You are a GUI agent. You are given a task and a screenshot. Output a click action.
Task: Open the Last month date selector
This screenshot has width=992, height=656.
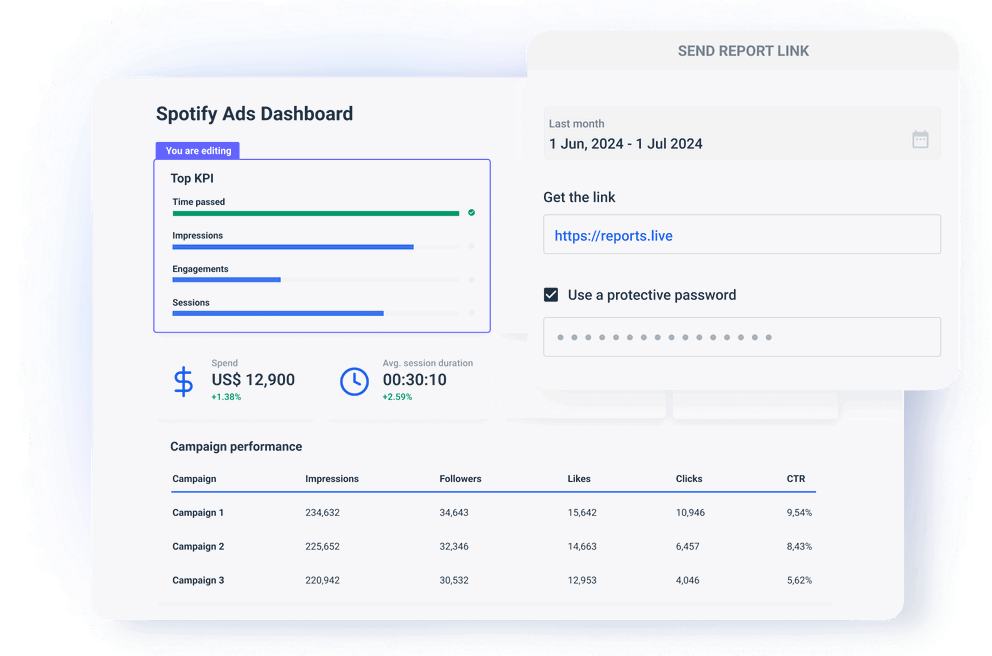point(700,135)
